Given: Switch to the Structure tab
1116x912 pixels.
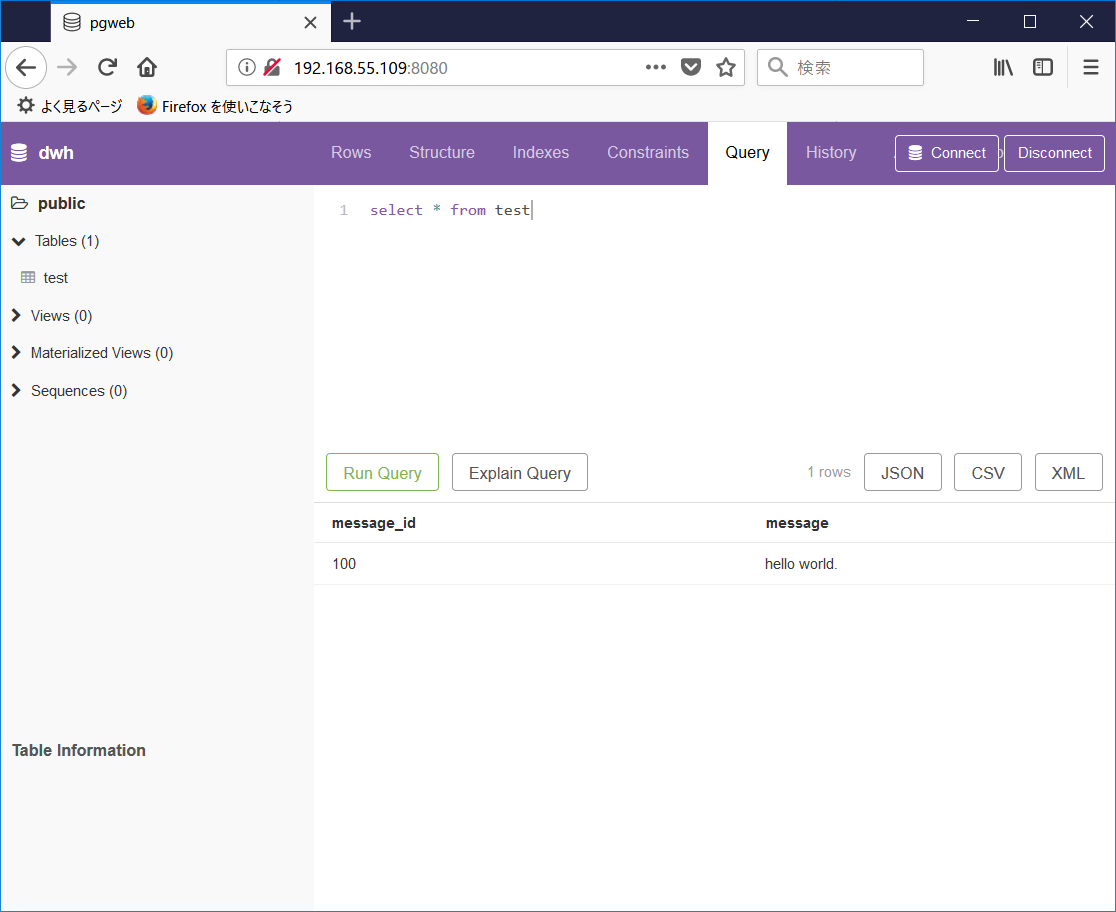Looking at the screenshot, I should (442, 152).
